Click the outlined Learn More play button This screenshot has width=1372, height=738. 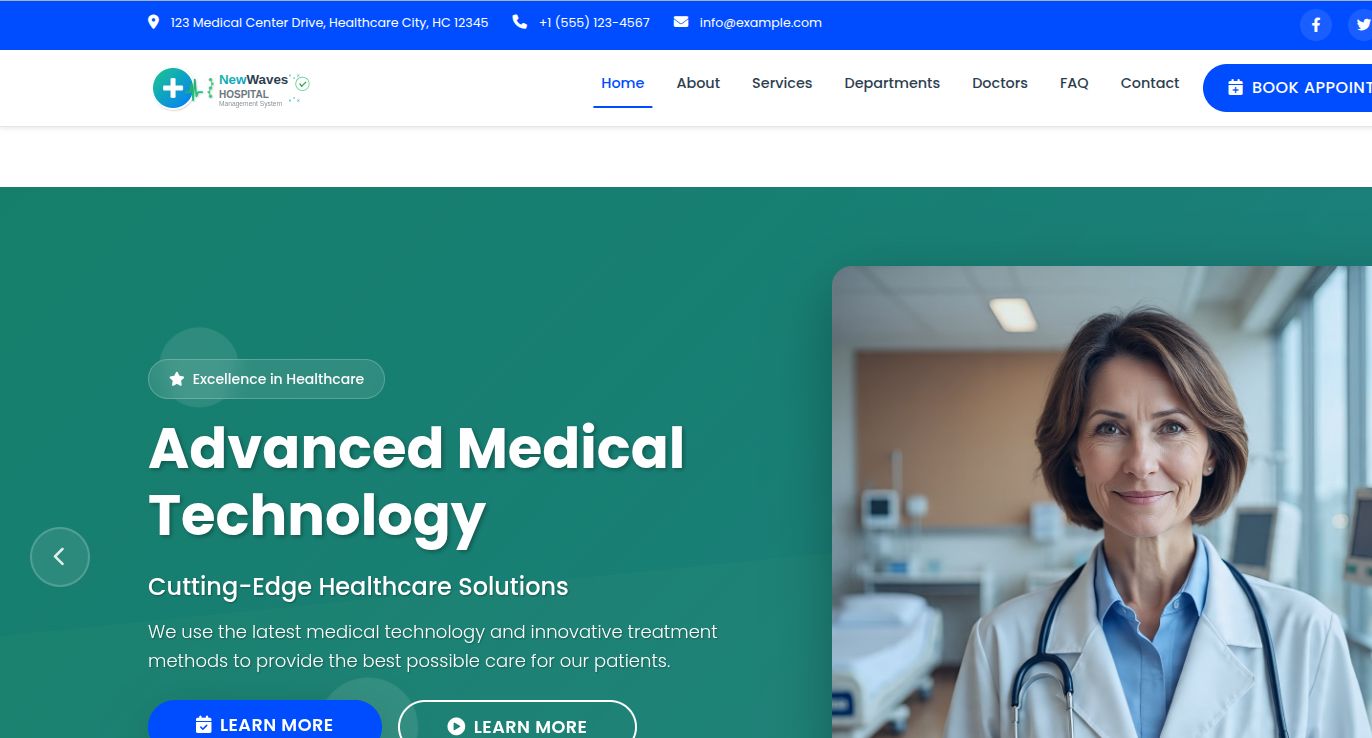point(517,720)
